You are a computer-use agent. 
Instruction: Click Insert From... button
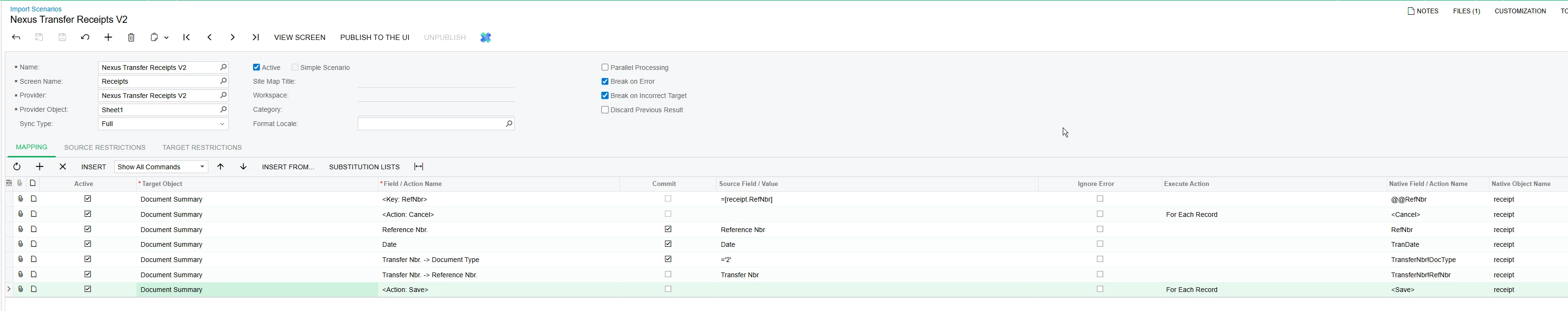pyautogui.click(x=288, y=167)
